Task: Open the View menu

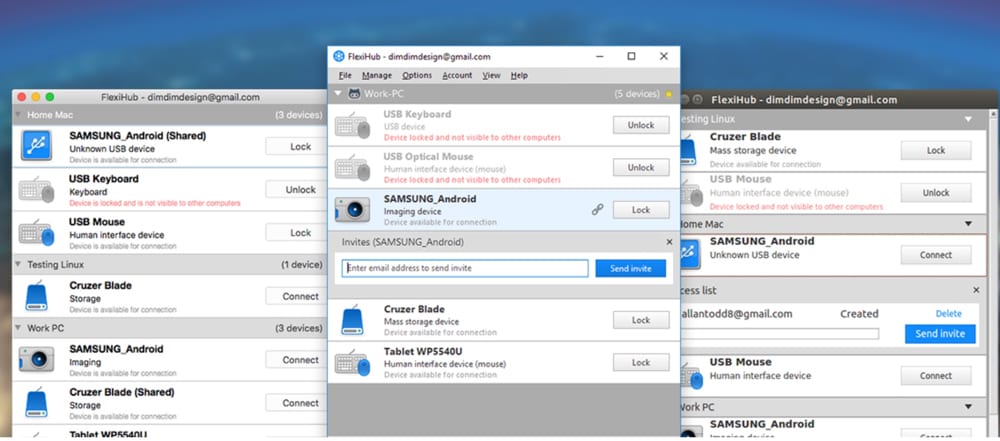Action: click(491, 75)
